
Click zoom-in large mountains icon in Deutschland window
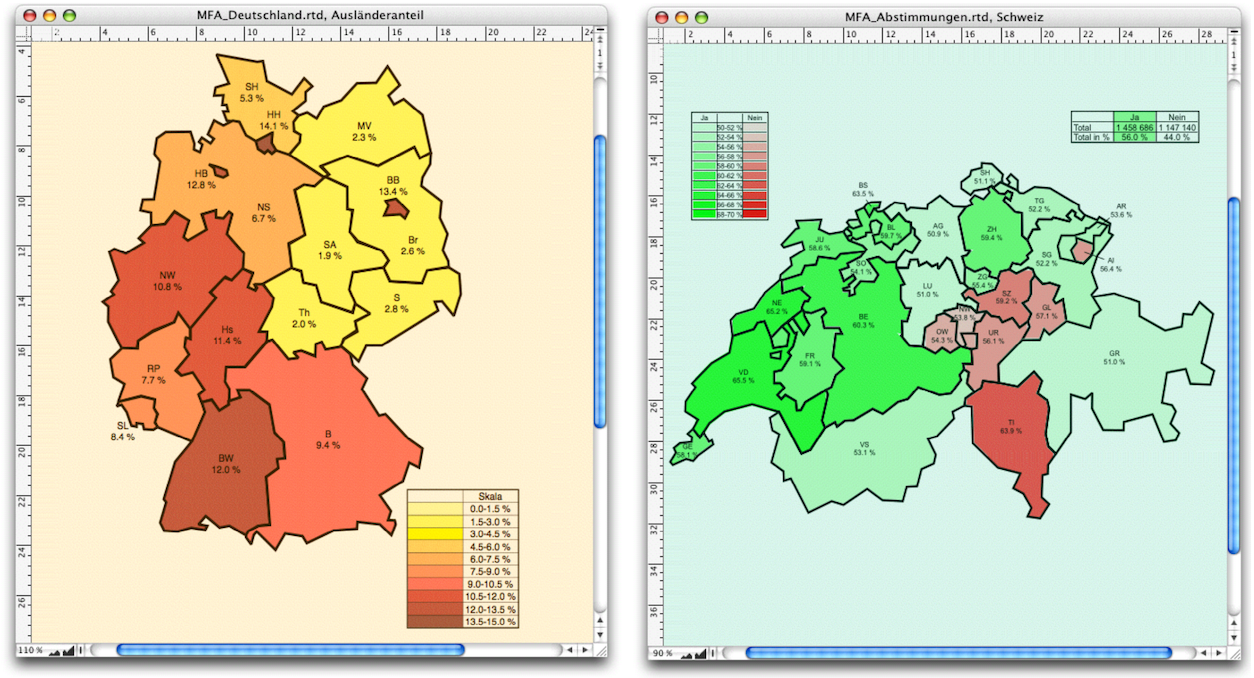pos(68,651)
